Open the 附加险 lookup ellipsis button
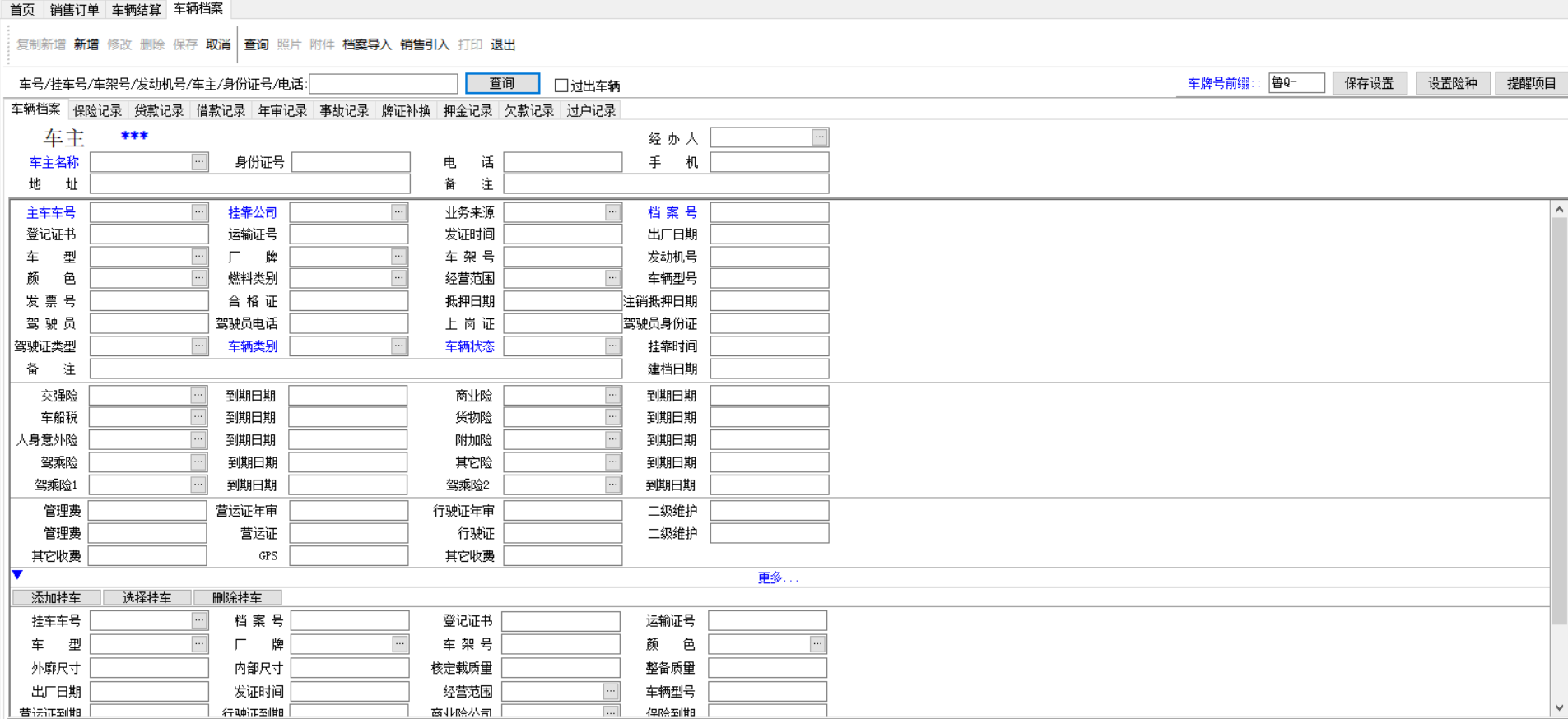1568x719 pixels. click(x=612, y=440)
